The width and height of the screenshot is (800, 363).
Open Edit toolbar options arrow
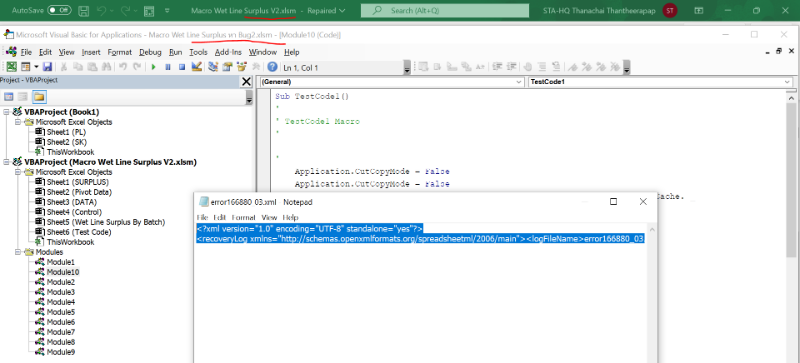(x=627, y=67)
